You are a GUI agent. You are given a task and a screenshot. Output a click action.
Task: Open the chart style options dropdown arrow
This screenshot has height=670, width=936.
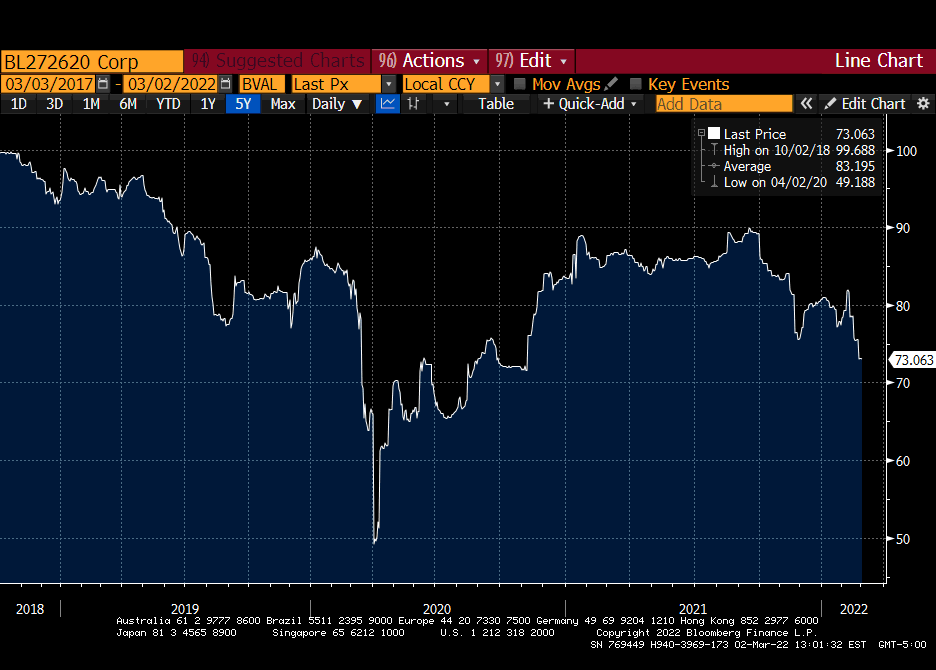click(447, 104)
